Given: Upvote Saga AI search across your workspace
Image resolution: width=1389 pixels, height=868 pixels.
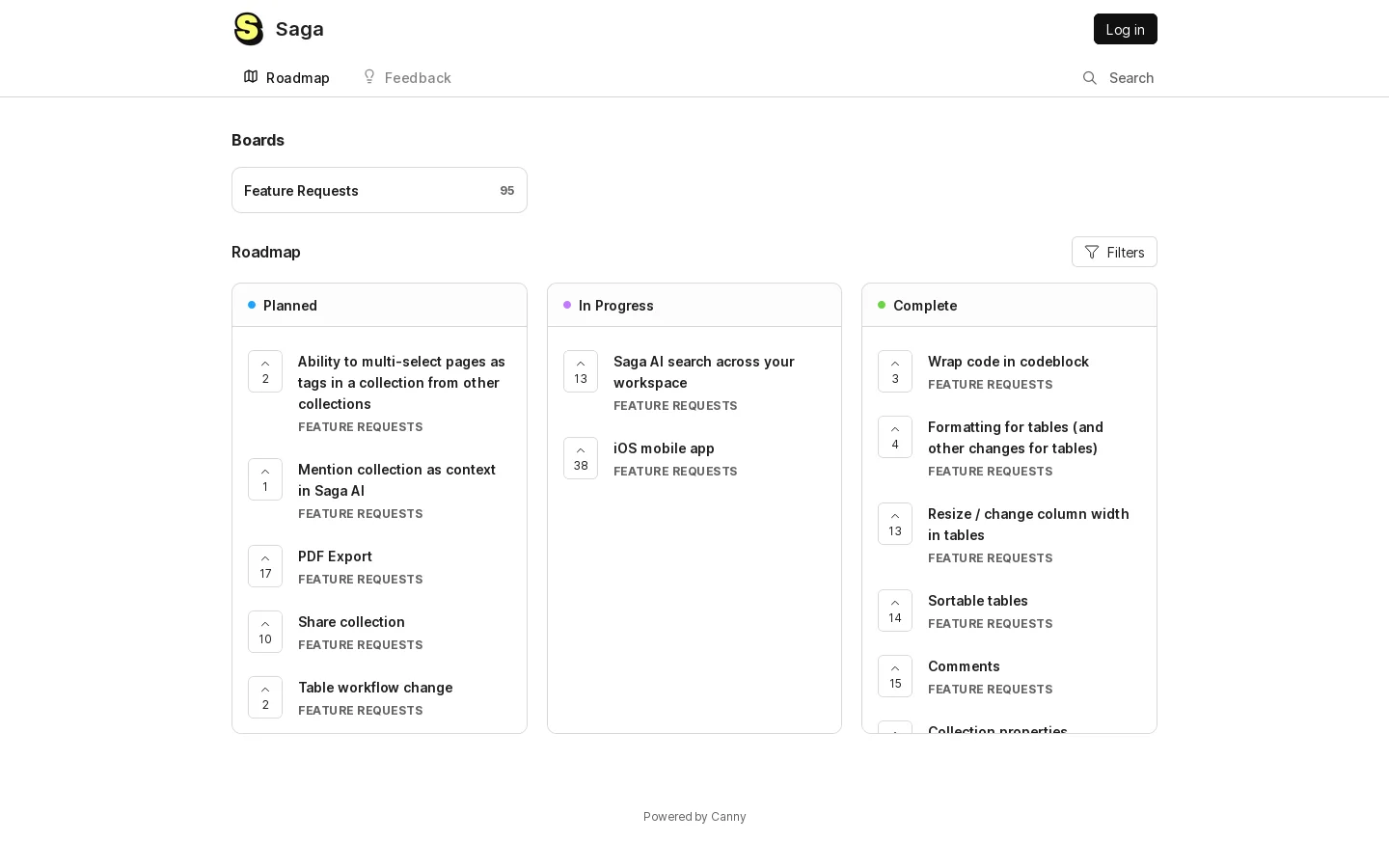Looking at the screenshot, I should [x=581, y=371].
